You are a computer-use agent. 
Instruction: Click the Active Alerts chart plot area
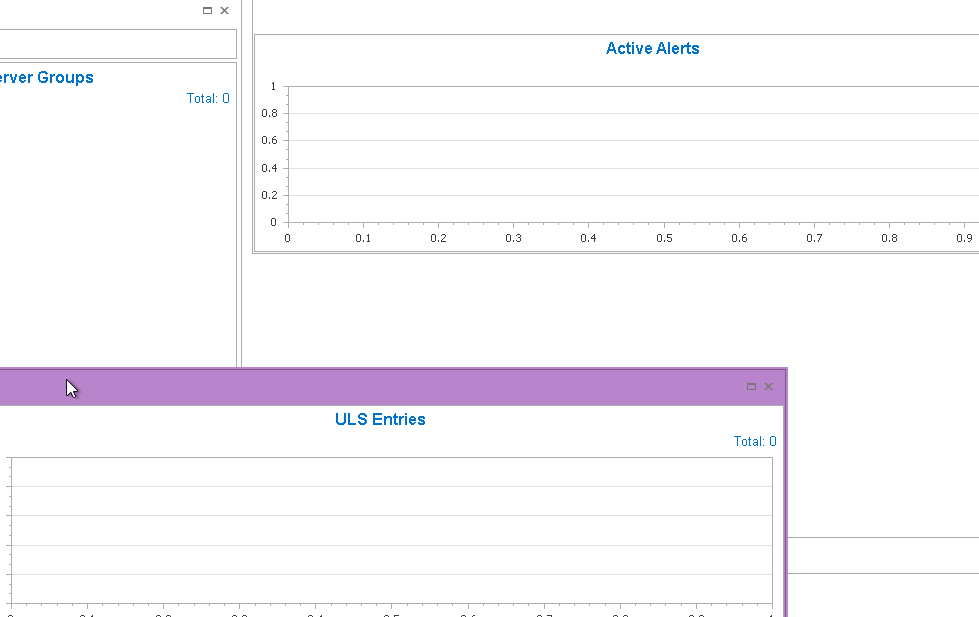(x=633, y=154)
